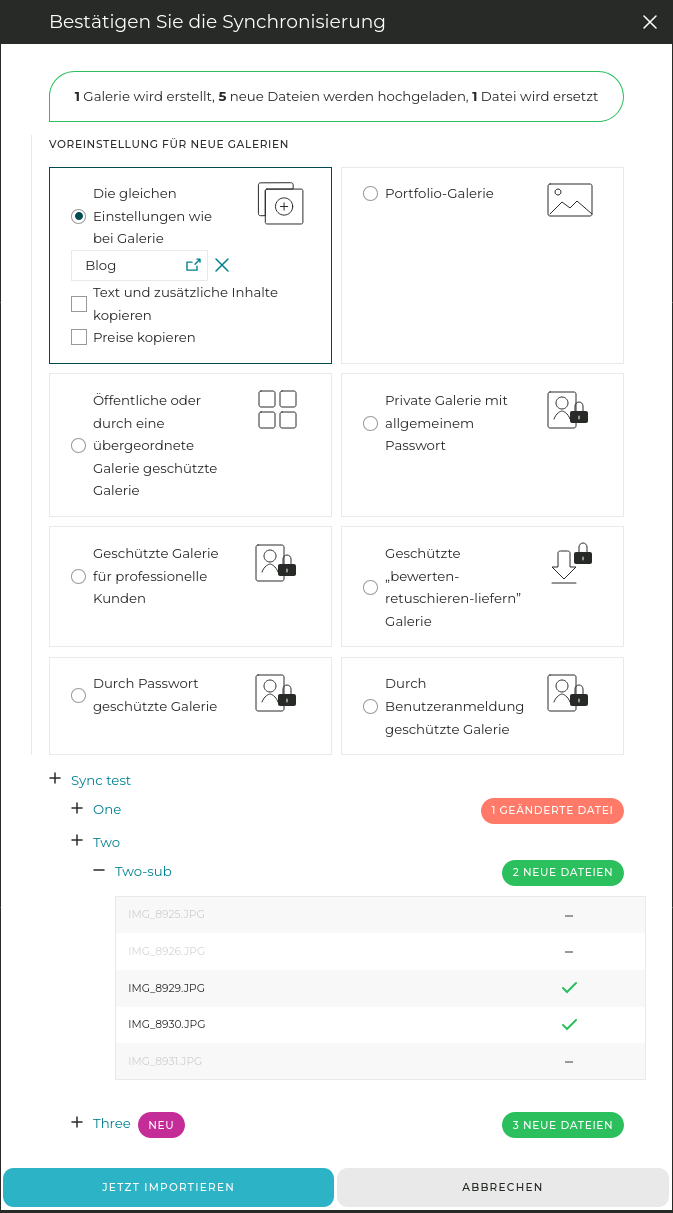Click the 'Abbrechen' button

click(x=502, y=1187)
